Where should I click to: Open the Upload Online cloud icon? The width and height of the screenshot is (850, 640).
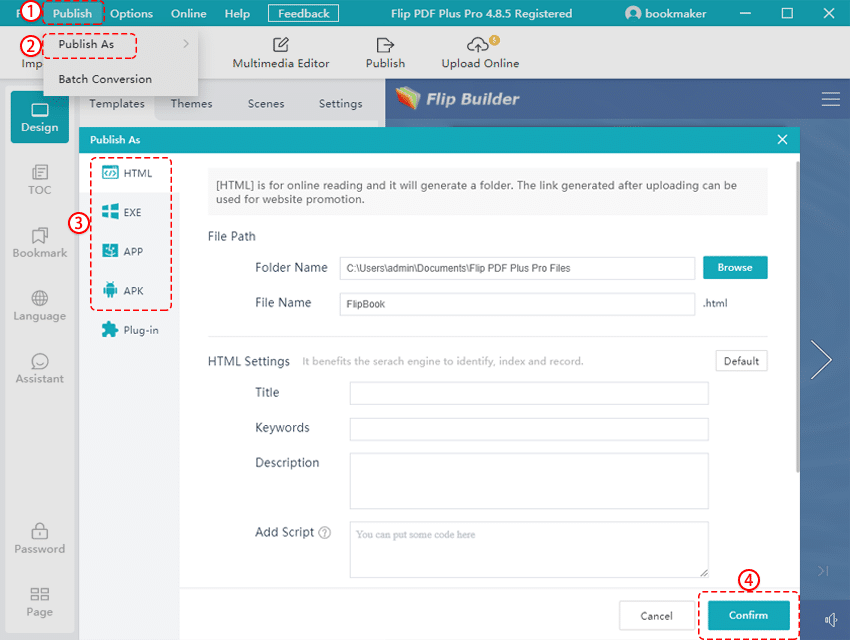[x=480, y=53]
